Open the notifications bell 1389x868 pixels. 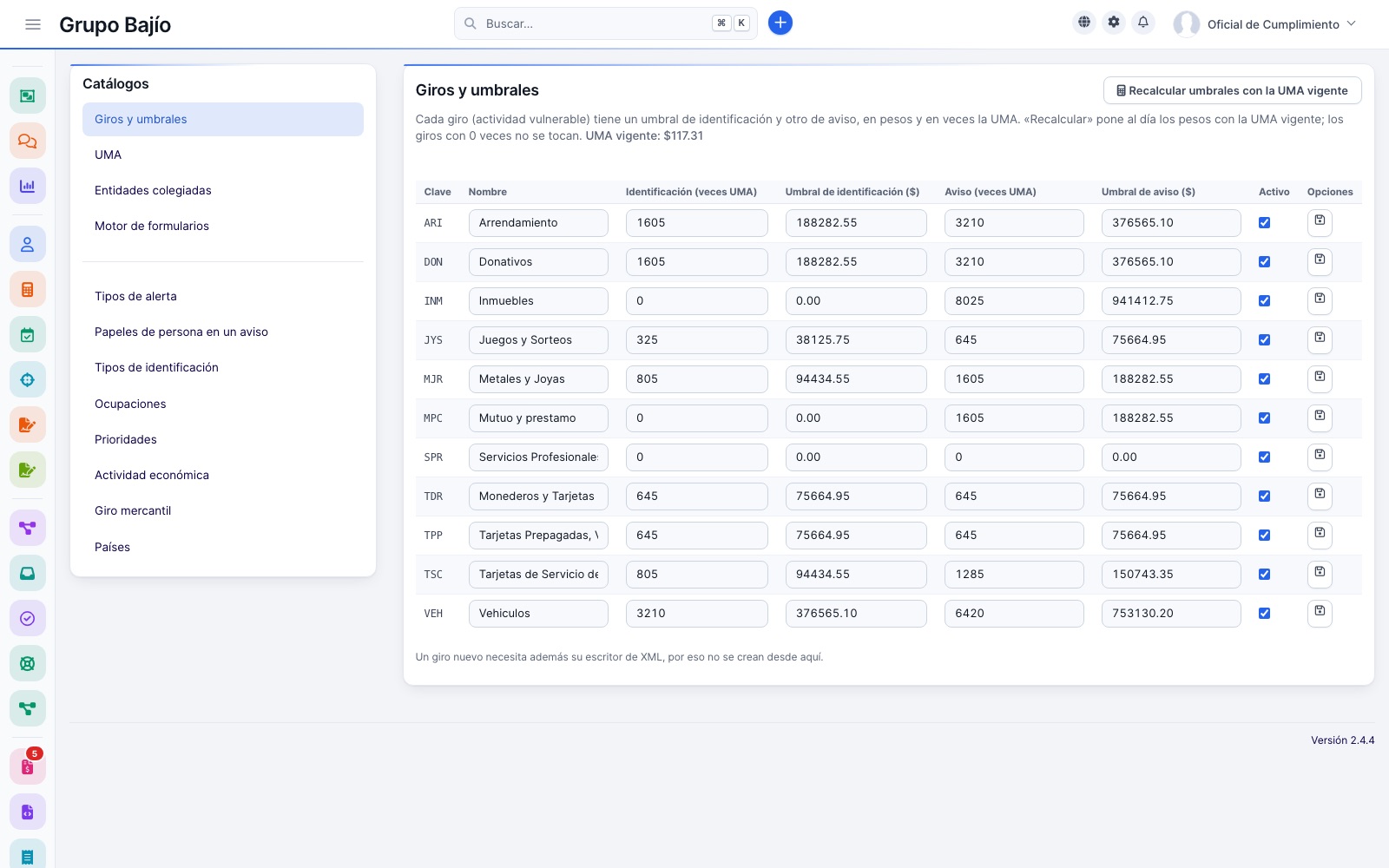coord(1143,23)
